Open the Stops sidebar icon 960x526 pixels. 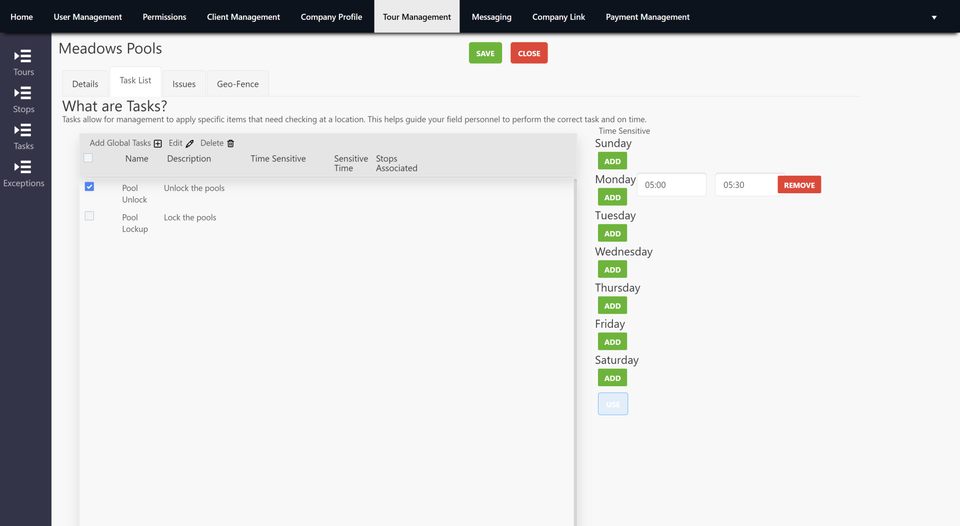coord(23,93)
